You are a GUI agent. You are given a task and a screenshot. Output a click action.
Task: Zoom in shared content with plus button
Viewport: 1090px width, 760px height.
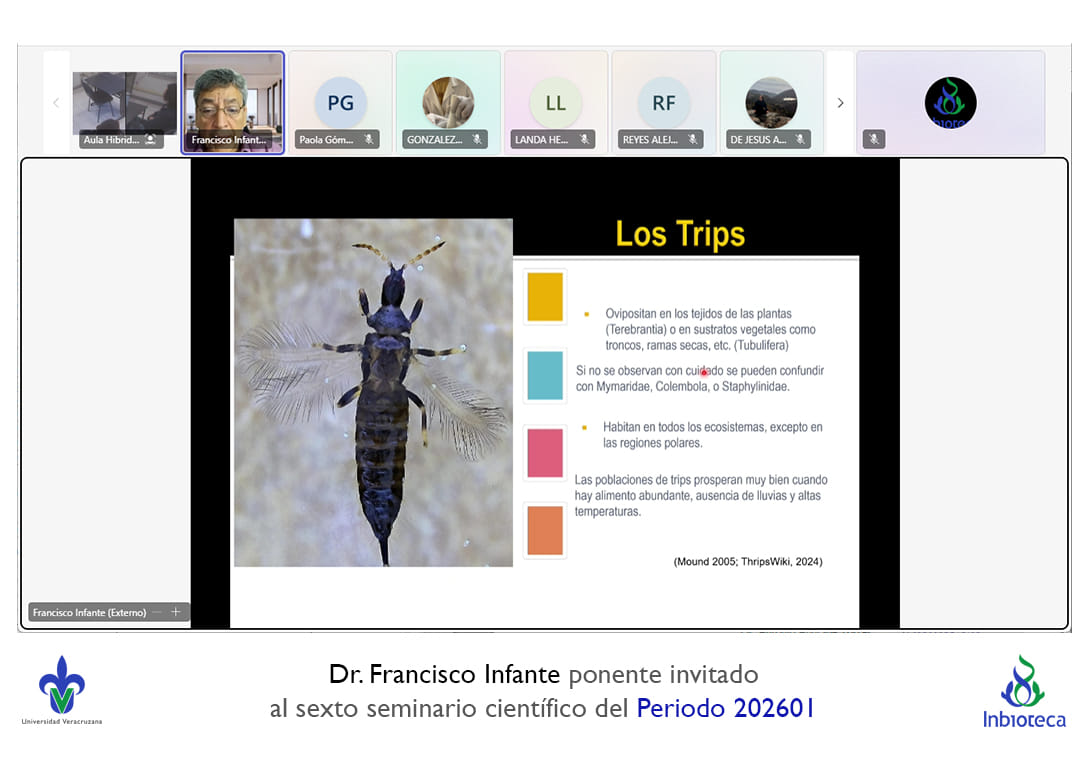point(176,612)
